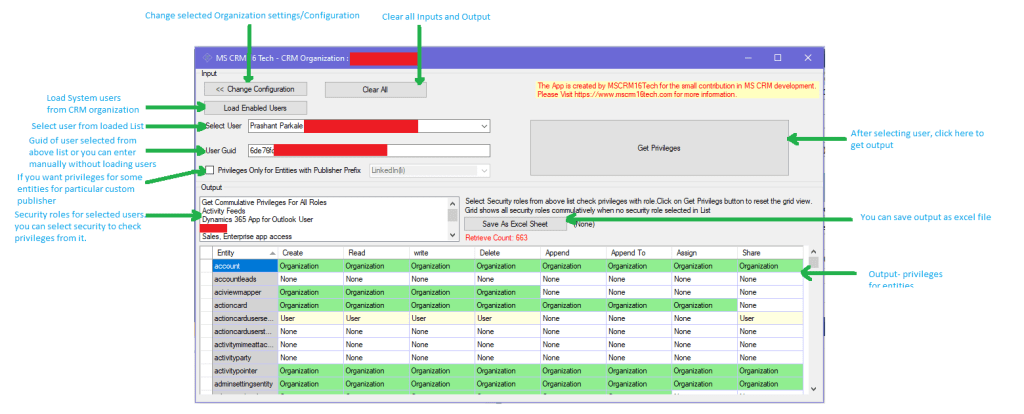Open the Select User dropdown
The image size is (1024, 414).
tap(483, 126)
